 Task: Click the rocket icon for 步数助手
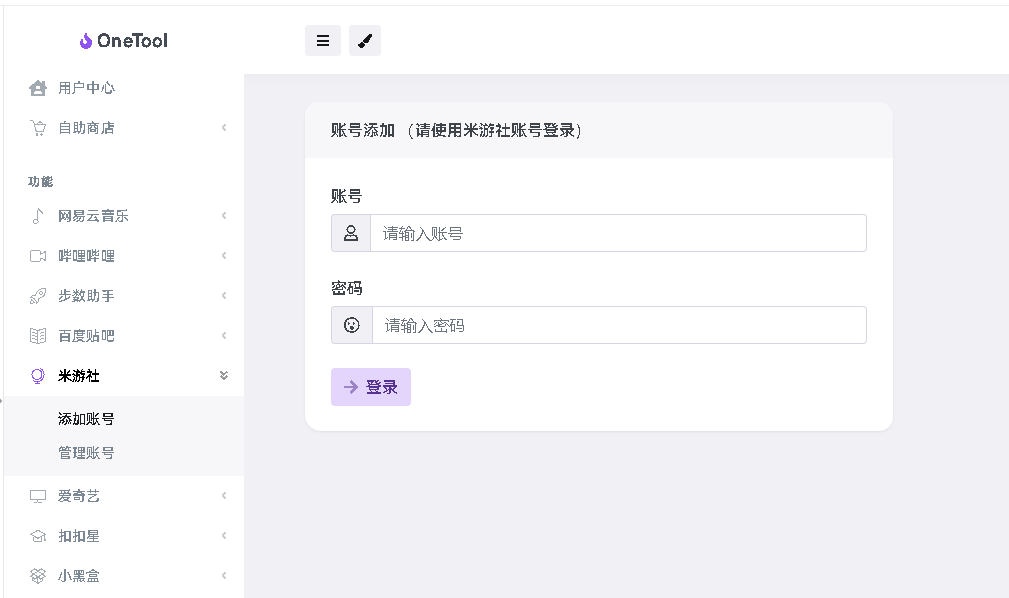click(38, 296)
